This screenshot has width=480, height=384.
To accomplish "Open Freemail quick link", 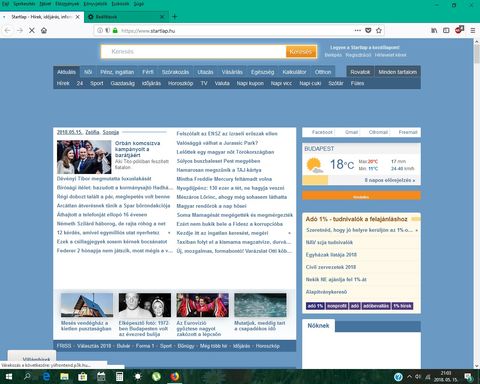I will (408, 132).
